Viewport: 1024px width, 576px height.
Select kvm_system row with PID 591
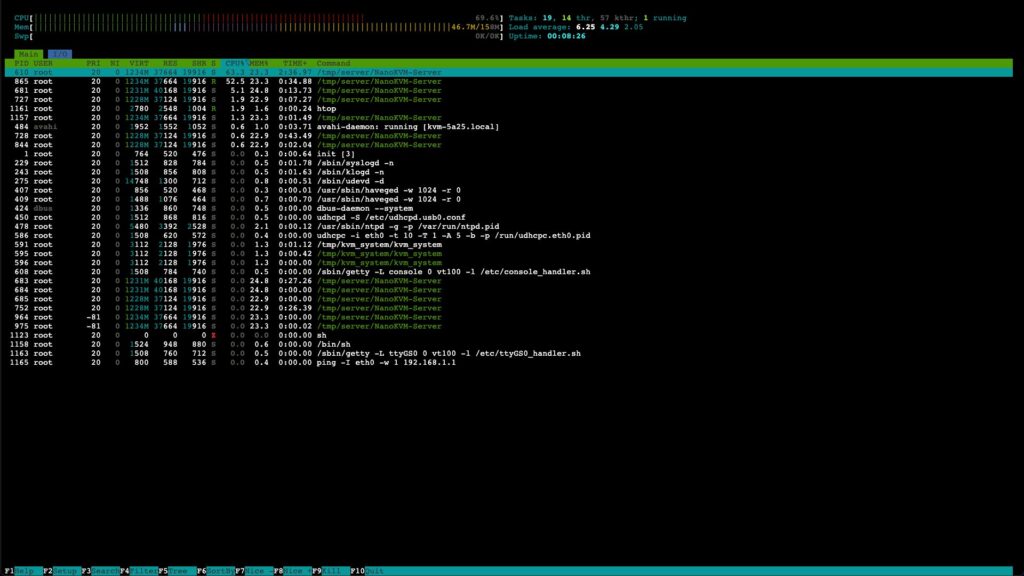point(509,245)
